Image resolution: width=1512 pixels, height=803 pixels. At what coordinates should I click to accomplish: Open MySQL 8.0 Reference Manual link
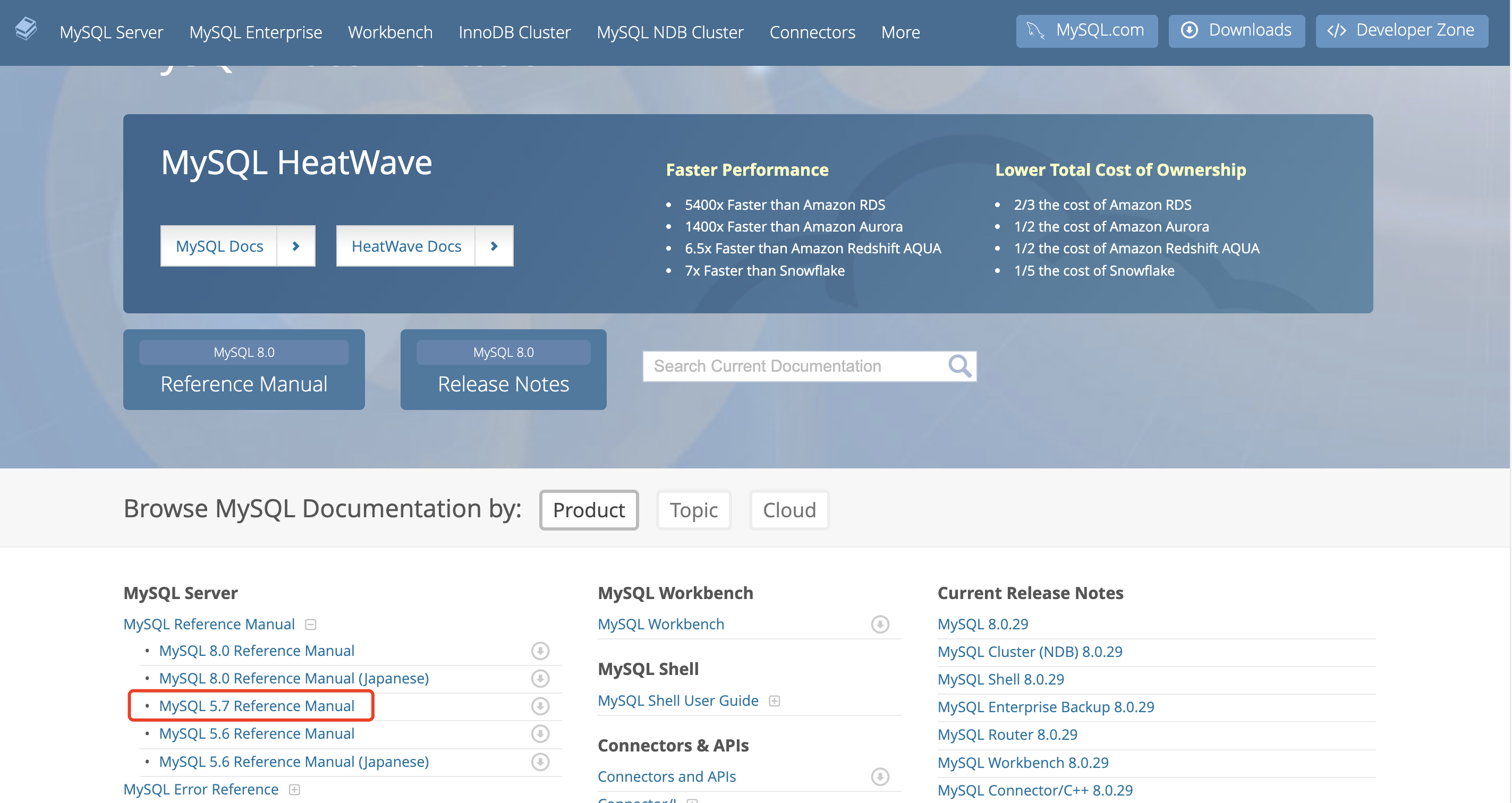pos(257,651)
